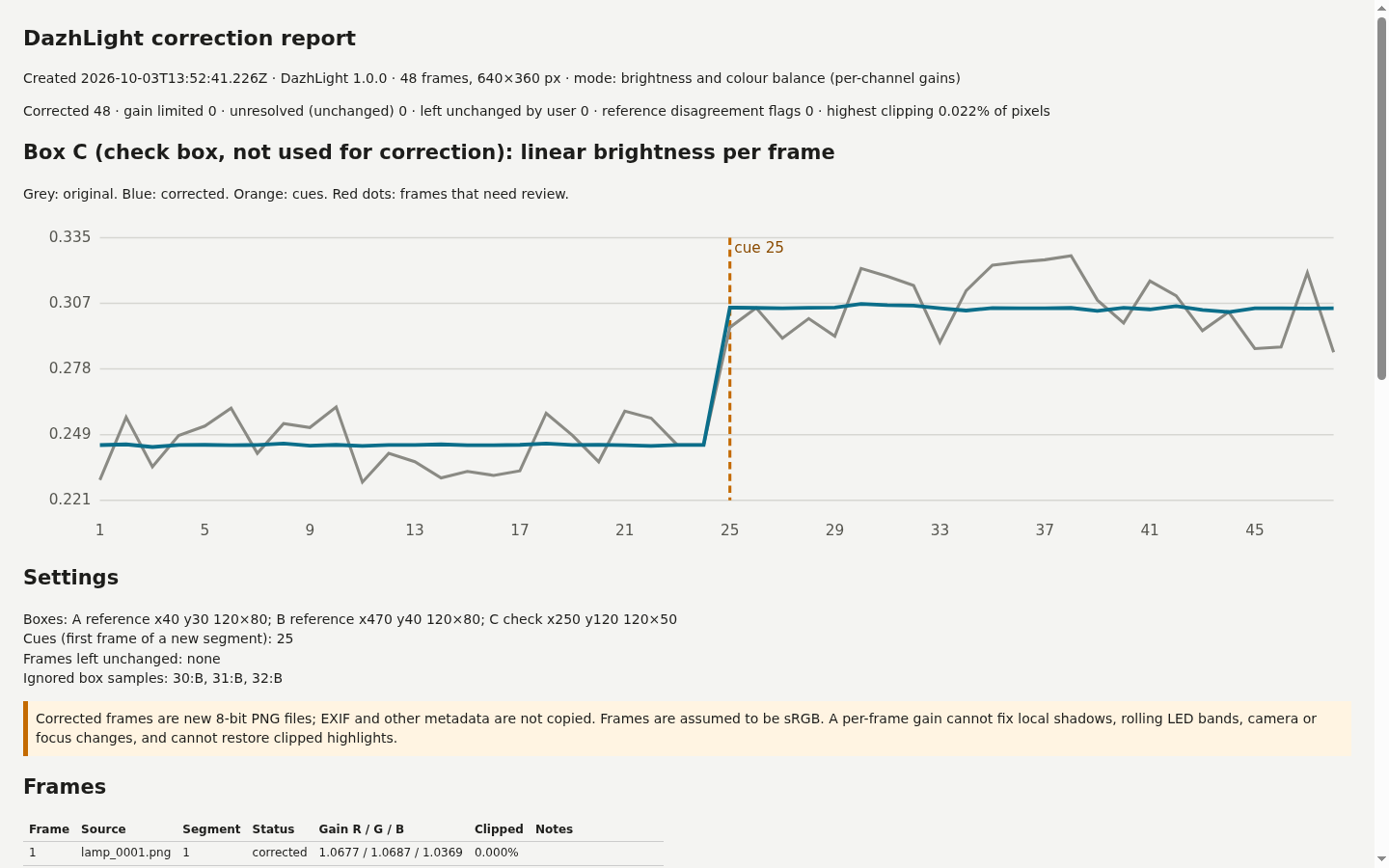Click the x-axis label "33"
This screenshot has width=1389, height=868.
(940, 530)
